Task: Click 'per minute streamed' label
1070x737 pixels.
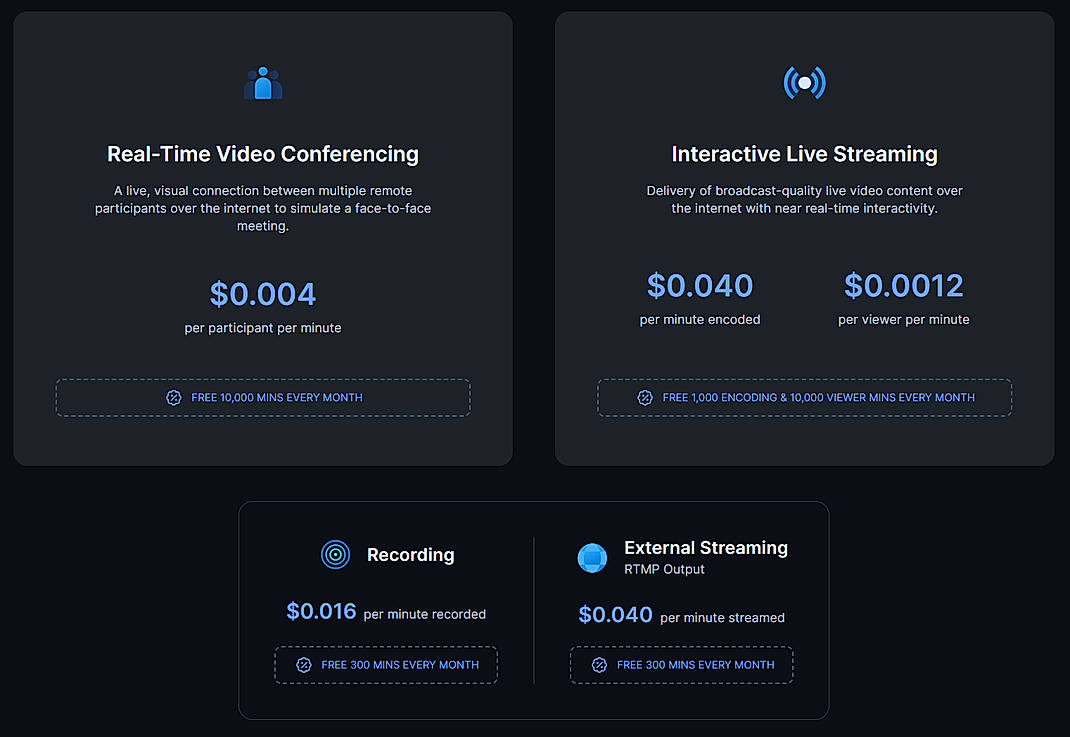Action: pos(723,618)
